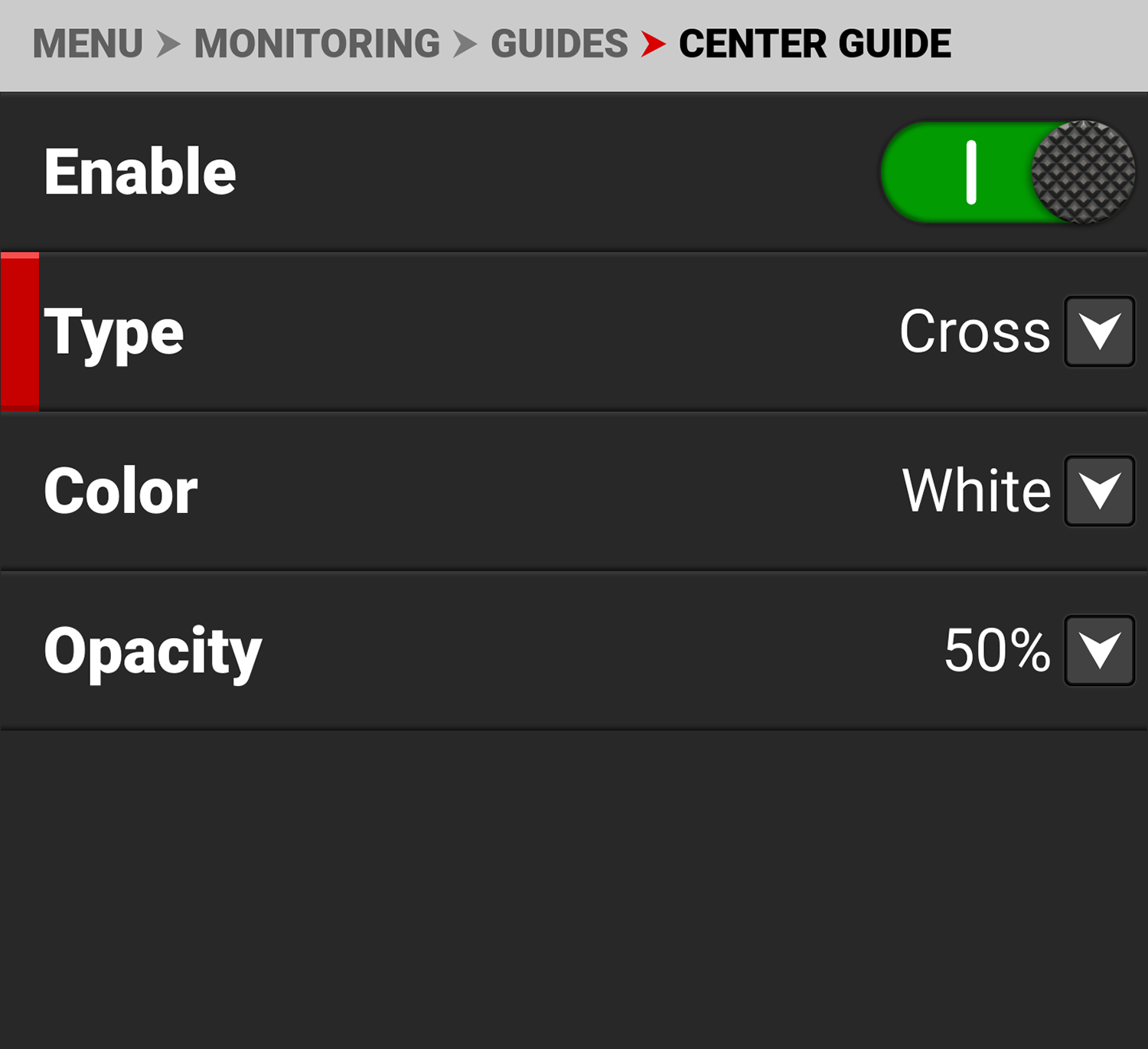Click the gray arrow after MENU

168,44
